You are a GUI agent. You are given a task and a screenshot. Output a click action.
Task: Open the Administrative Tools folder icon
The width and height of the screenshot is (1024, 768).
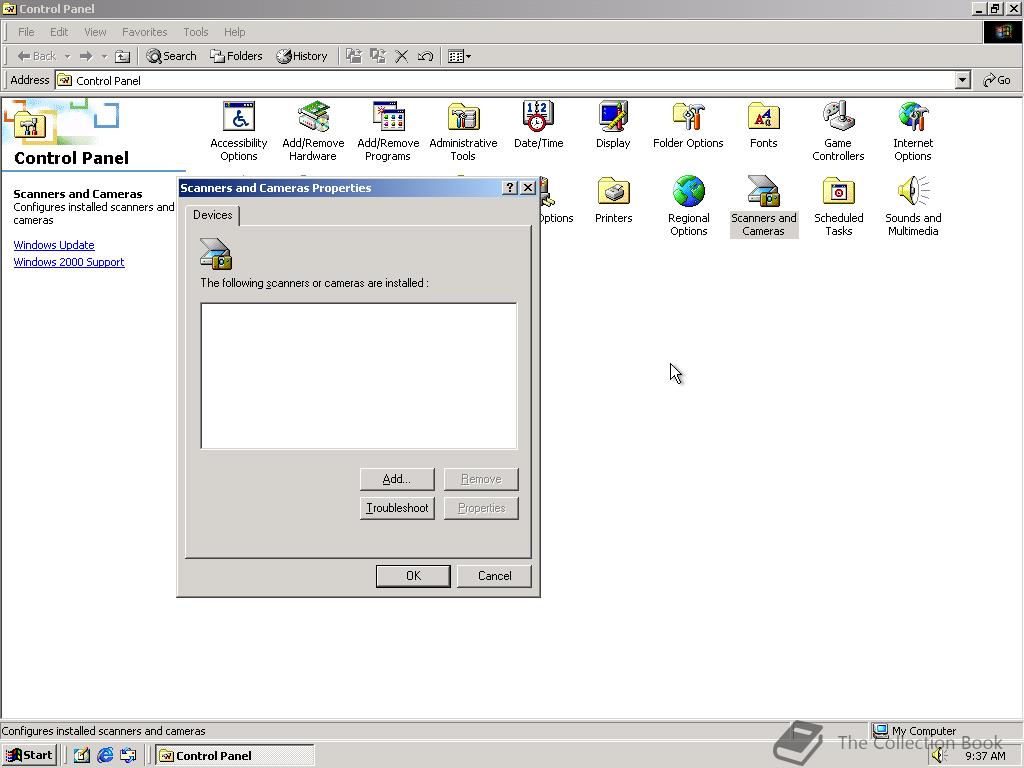pyautogui.click(x=463, y=131)
